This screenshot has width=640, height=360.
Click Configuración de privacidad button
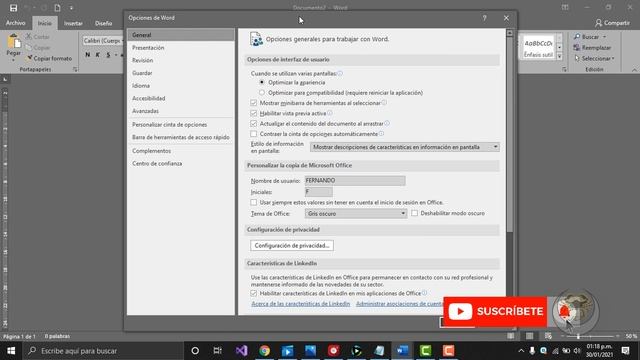coord(292,246)
